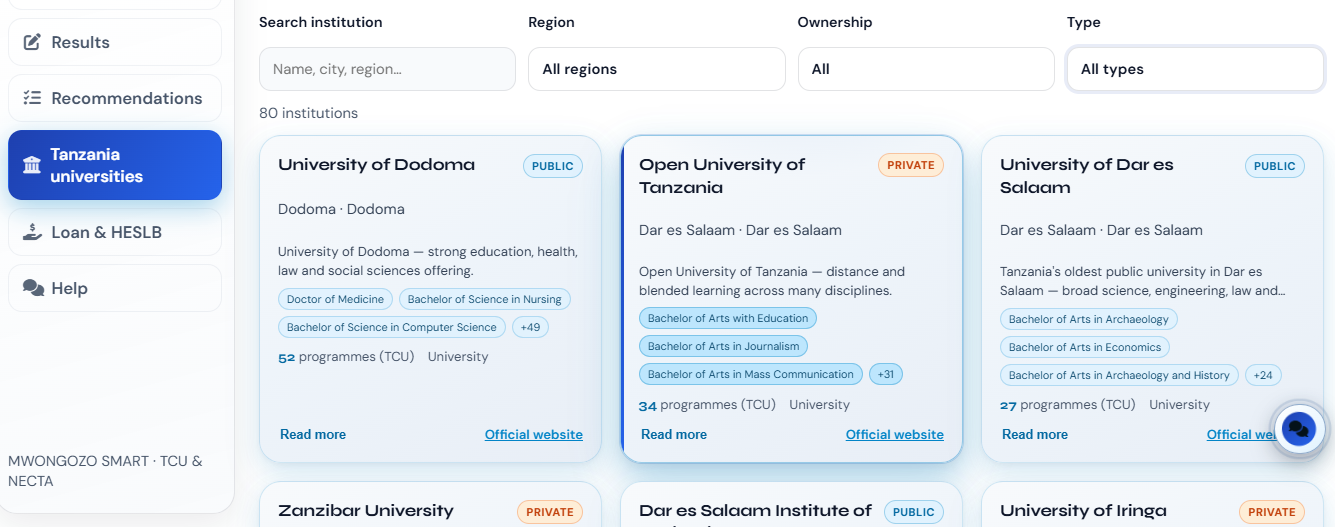Click PRIVATE badge on Zanzibar University

(x=550, y=512)
